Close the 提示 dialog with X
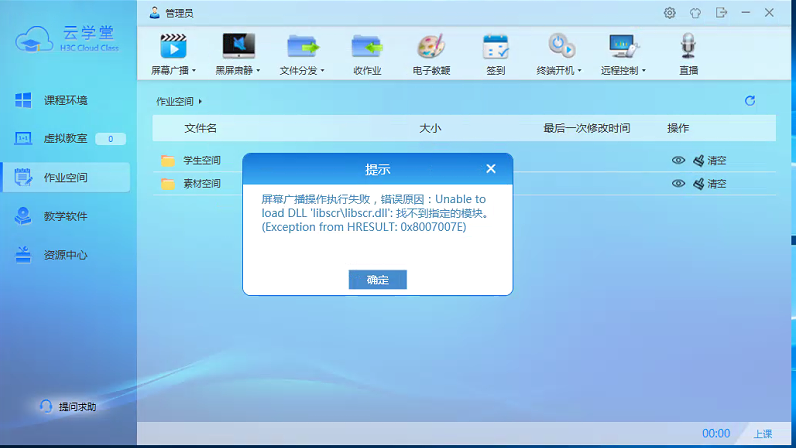The image size is (796, 448). pos(490,169)
